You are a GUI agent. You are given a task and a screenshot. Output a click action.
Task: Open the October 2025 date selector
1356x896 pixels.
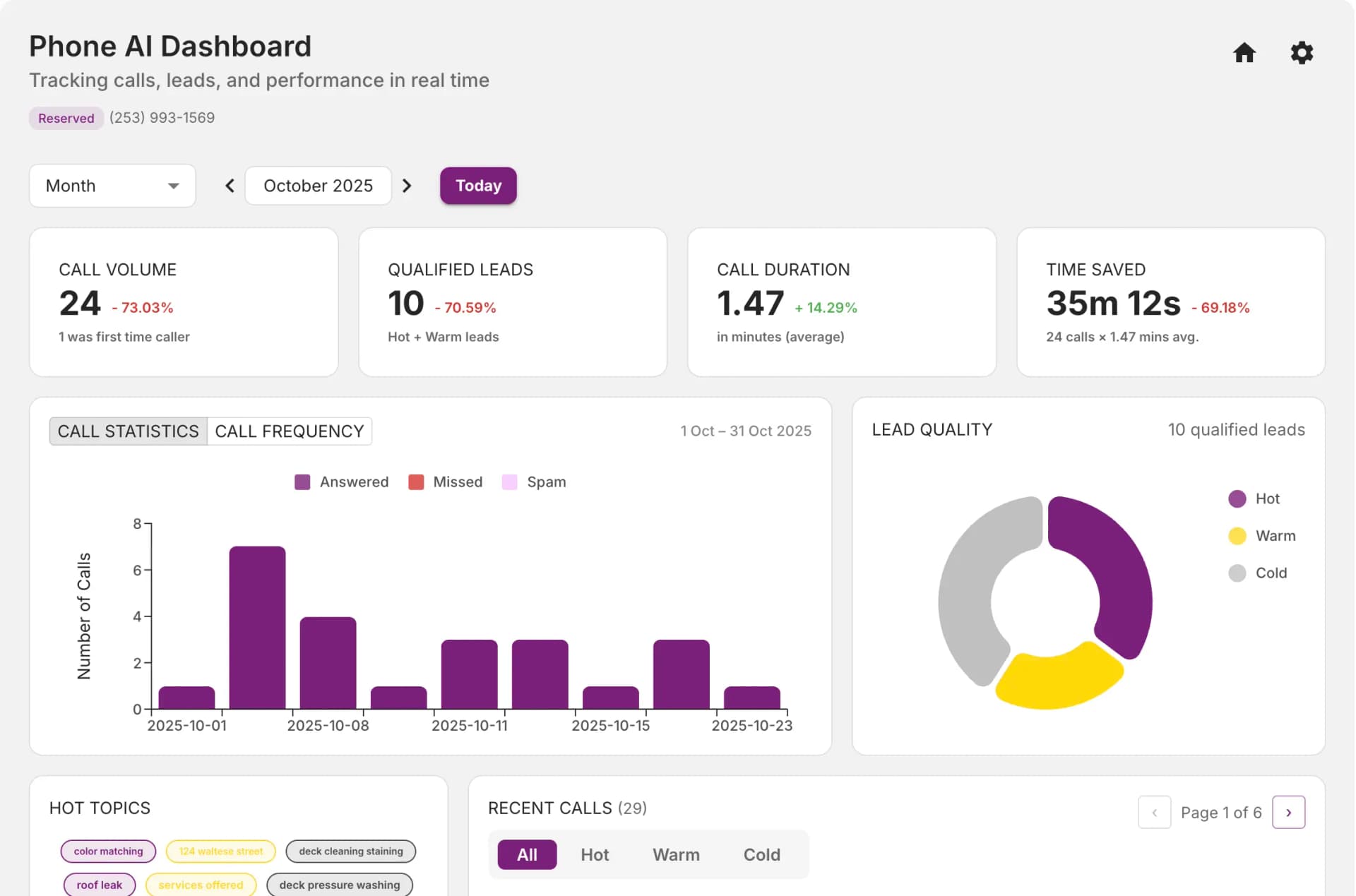point(318,186)
